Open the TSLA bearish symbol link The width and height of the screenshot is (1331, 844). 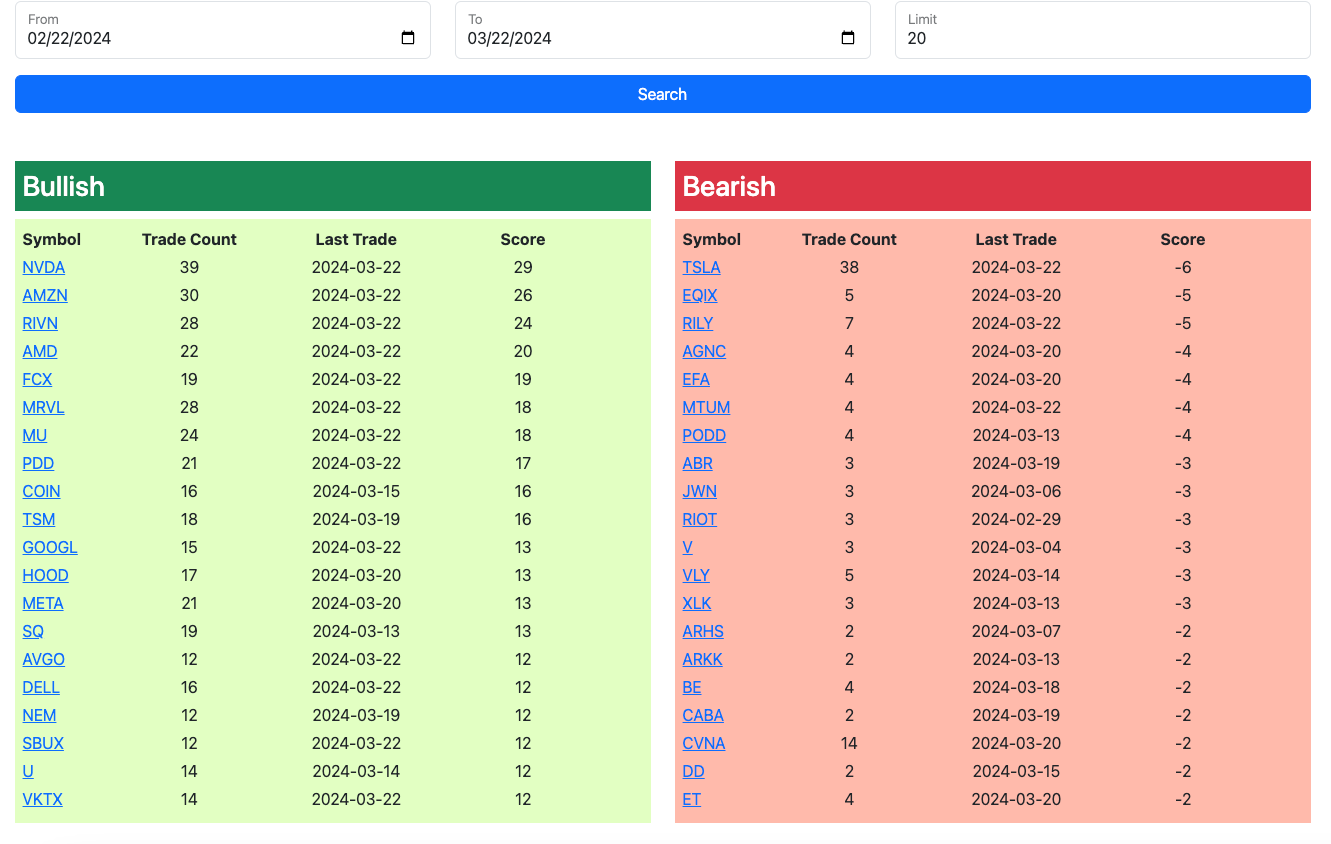[x=702, y=267]
